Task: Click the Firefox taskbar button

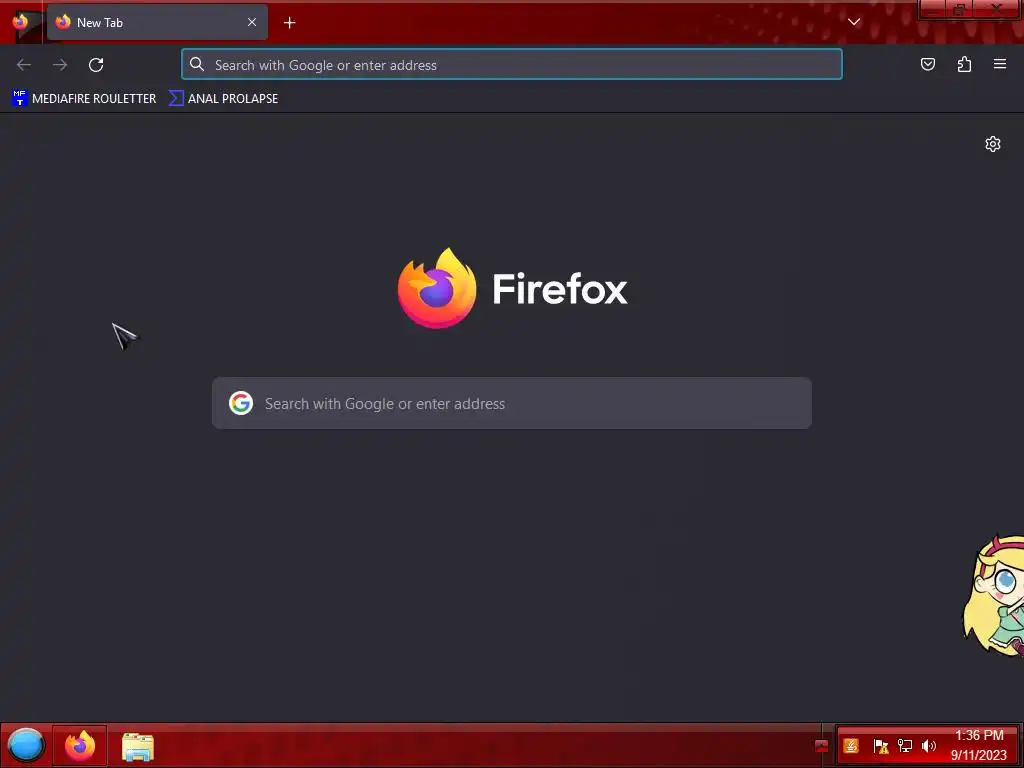Action: pos(80,745)
